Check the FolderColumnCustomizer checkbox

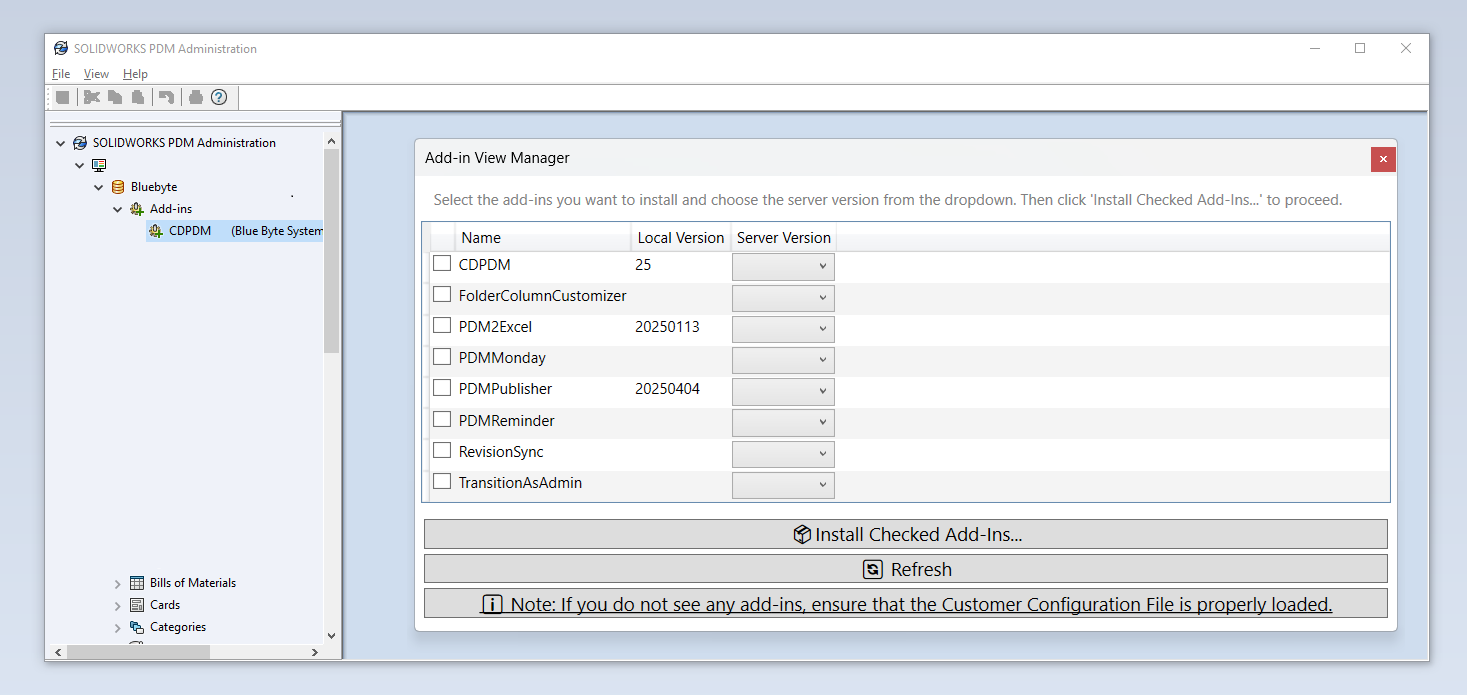click(442, 294)
